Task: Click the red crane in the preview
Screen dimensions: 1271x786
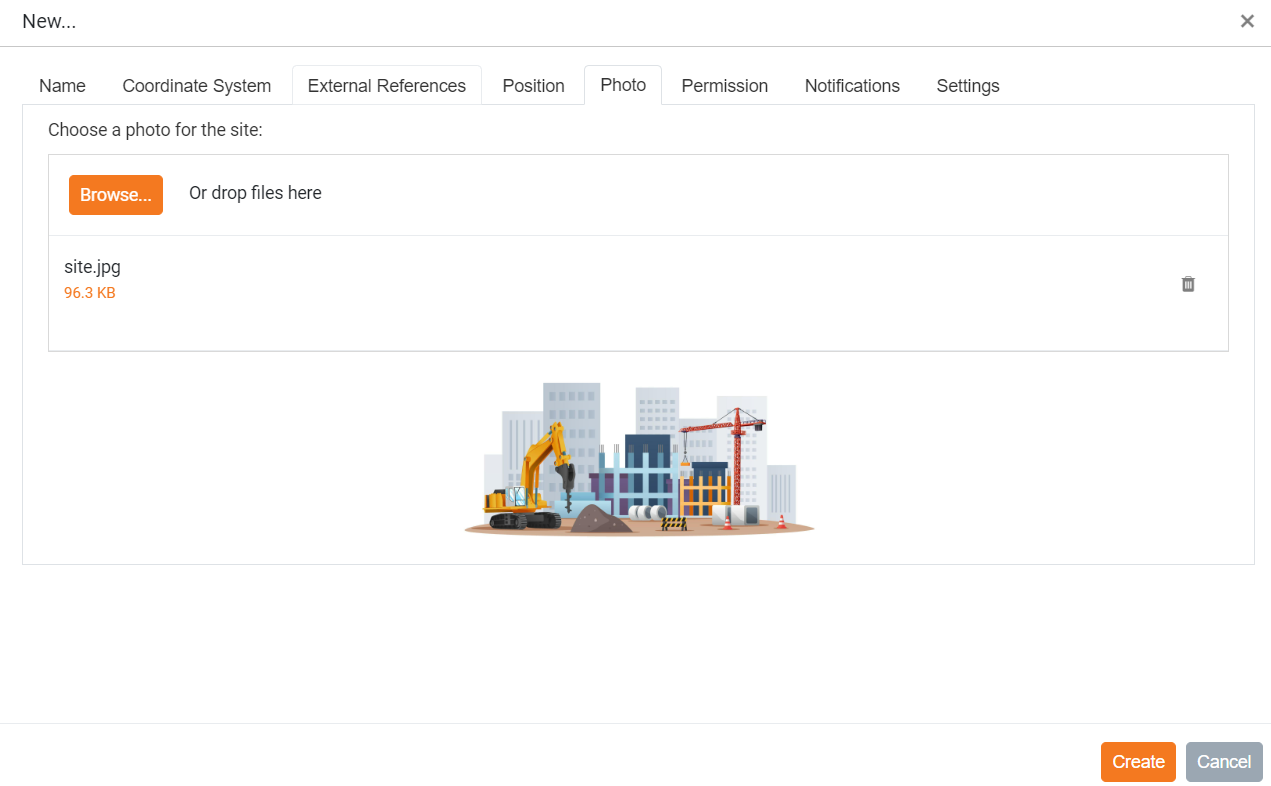Action: click(x=737, y=440)
